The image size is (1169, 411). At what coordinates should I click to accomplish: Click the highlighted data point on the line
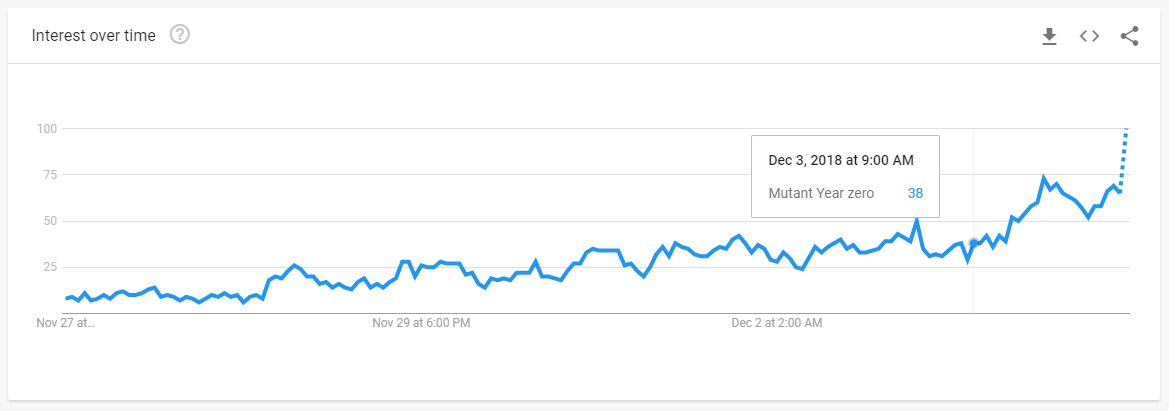[x=974, y=242]
